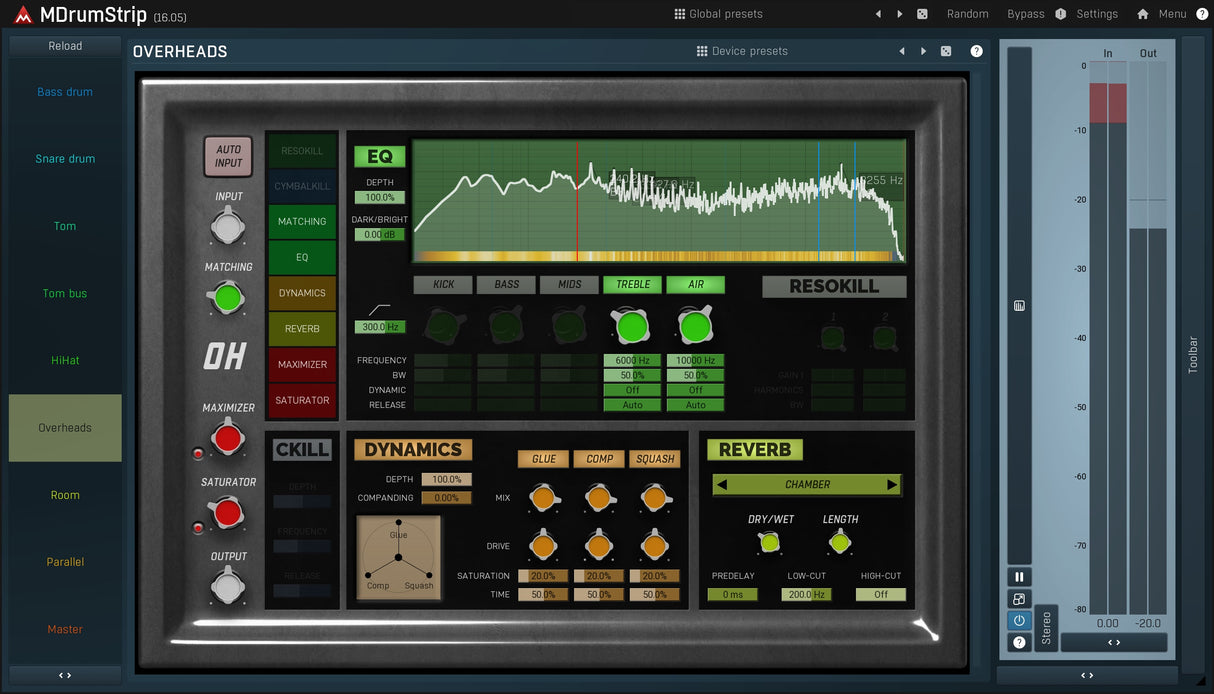Screen dimensions: 1214x694
Task: Switch to the Master strip
Action: (65, 629)
